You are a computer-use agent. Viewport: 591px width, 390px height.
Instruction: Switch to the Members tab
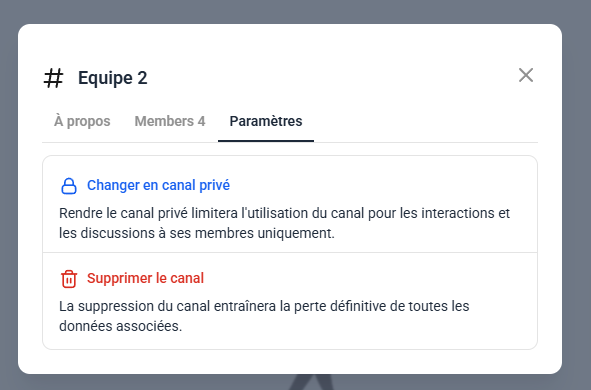[x=170, y=121]
